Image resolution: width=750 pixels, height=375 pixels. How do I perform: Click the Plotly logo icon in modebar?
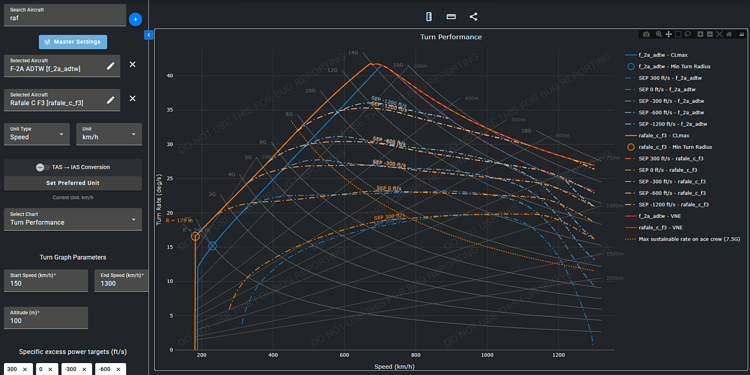[741, 34]
